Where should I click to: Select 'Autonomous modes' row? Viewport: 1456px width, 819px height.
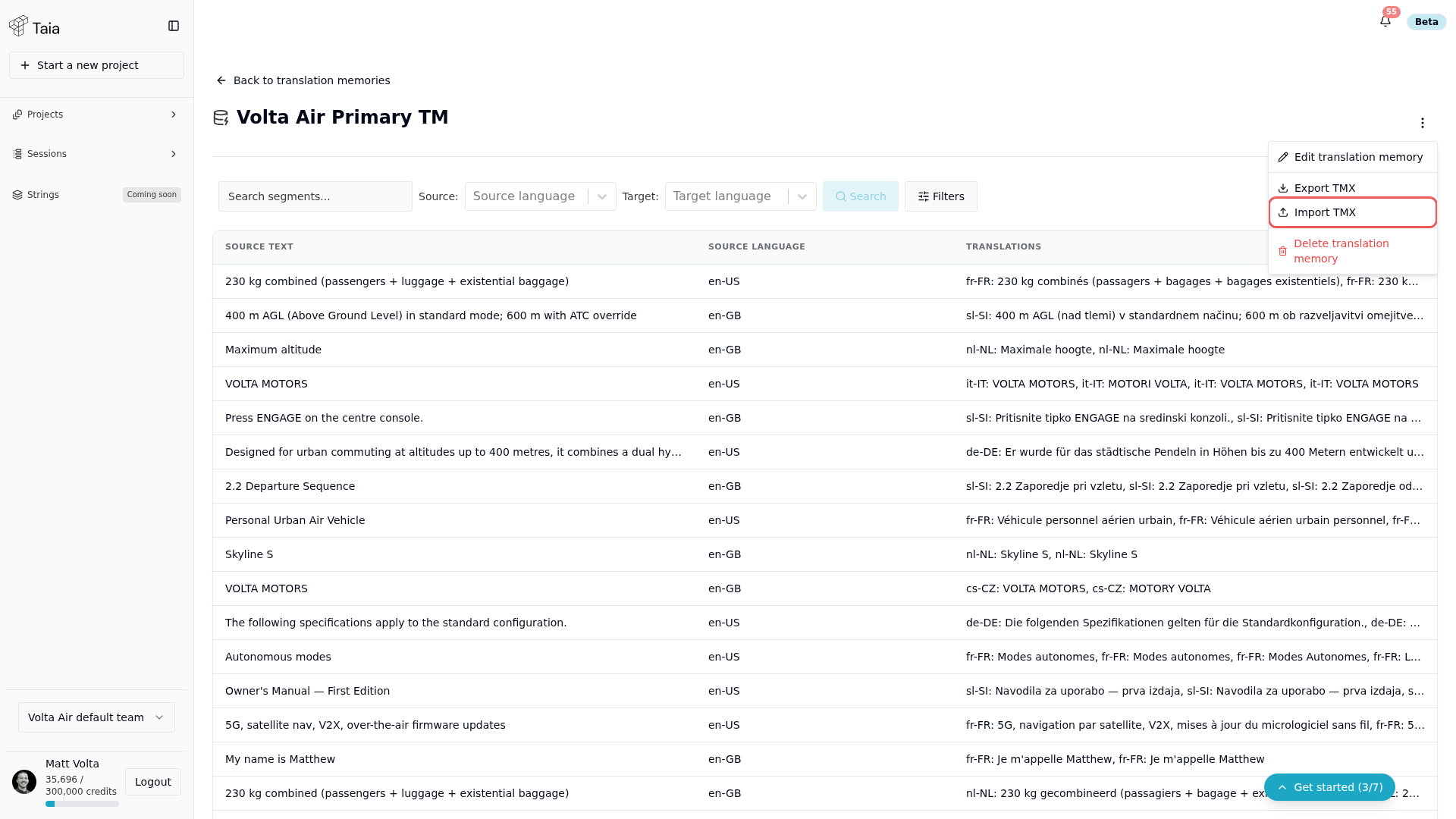coord(824,657)
